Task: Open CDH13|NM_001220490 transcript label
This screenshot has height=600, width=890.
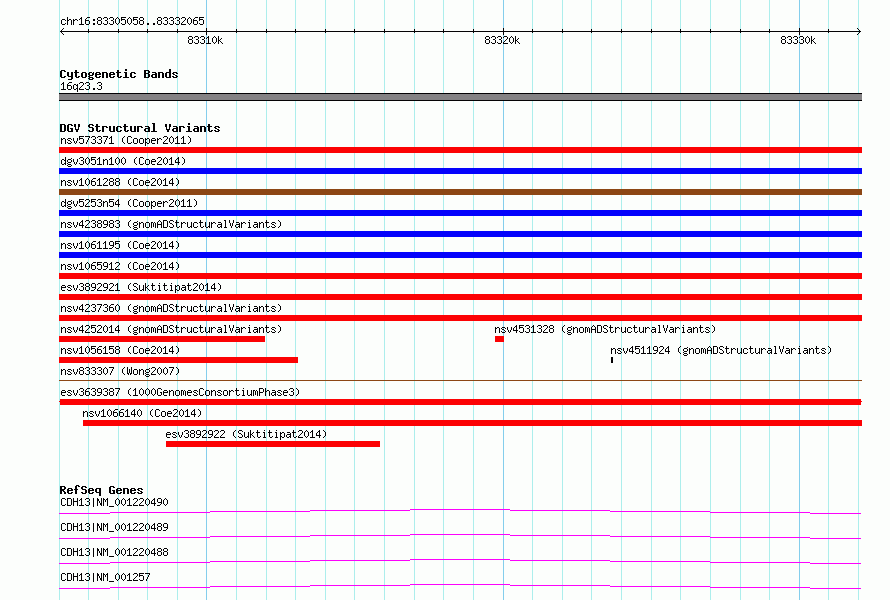Action: 114,502
